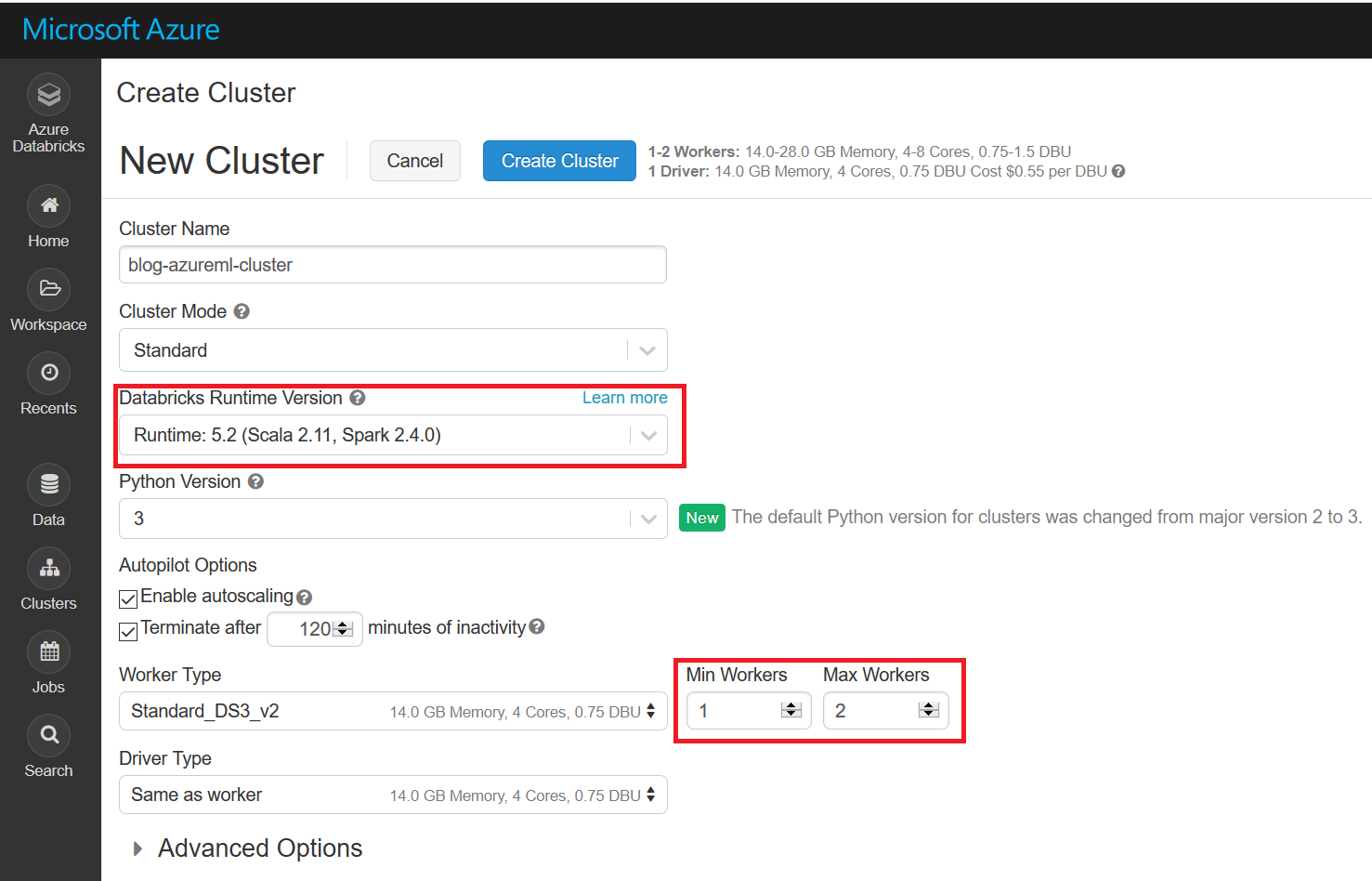Image resolution: width=1372 pixels, height=881 pixels.
Task: Open Cluster Mode dropdown
Action: (393, 350)
